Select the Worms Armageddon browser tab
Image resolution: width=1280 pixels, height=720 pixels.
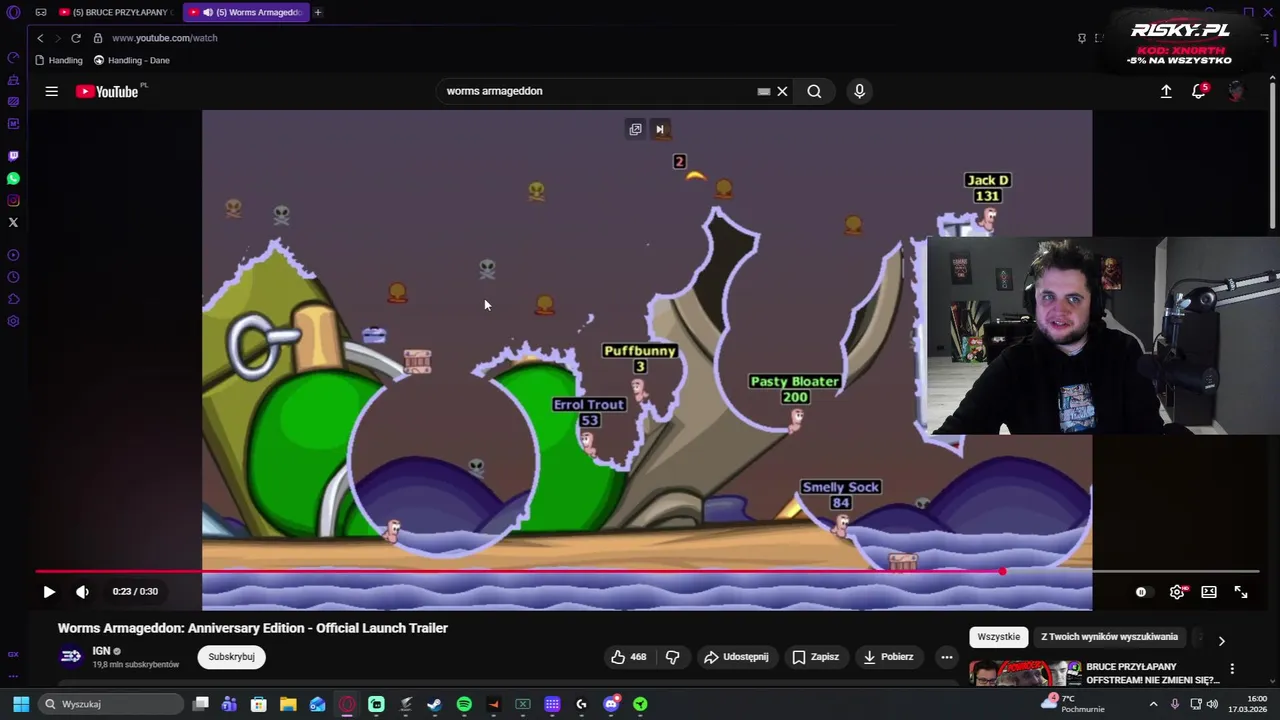tap(246, 12)
